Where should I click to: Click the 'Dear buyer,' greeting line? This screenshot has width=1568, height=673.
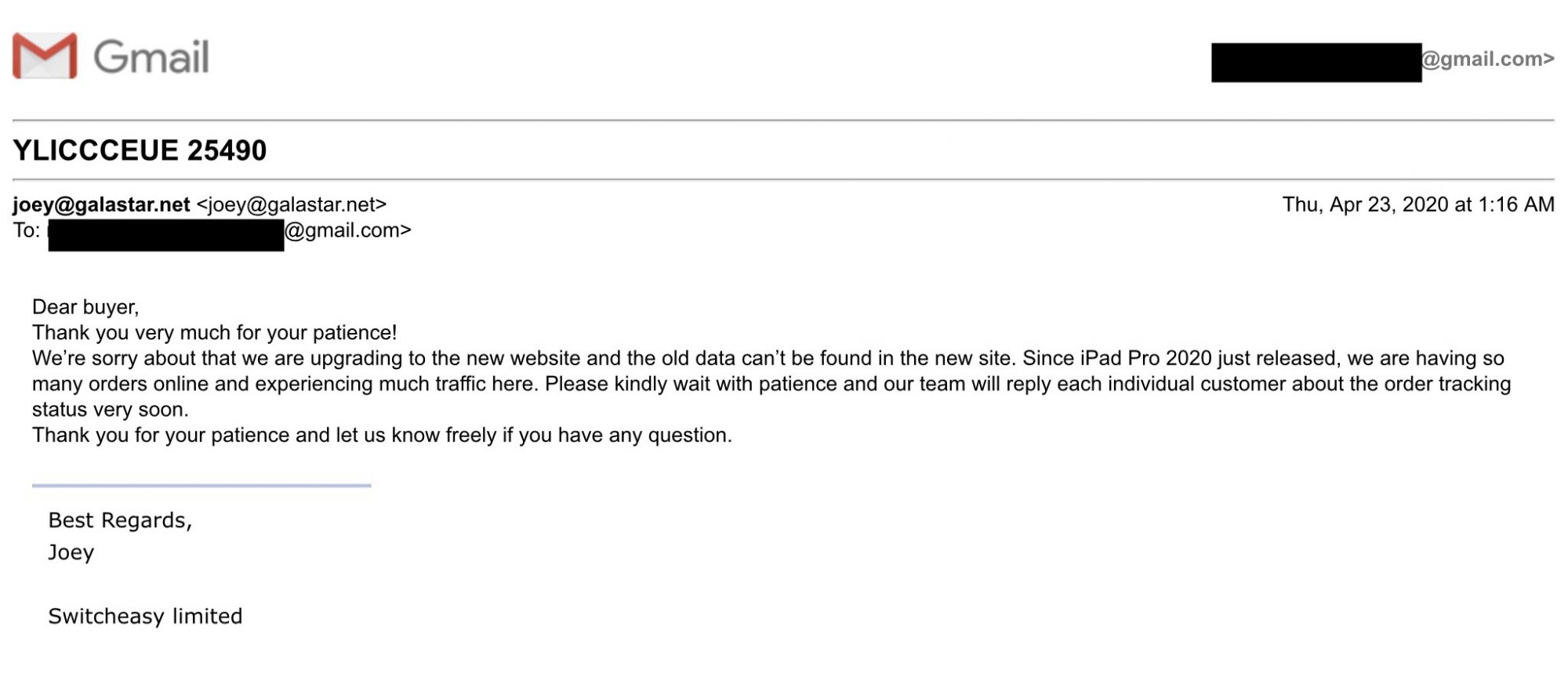coord(85,307)
